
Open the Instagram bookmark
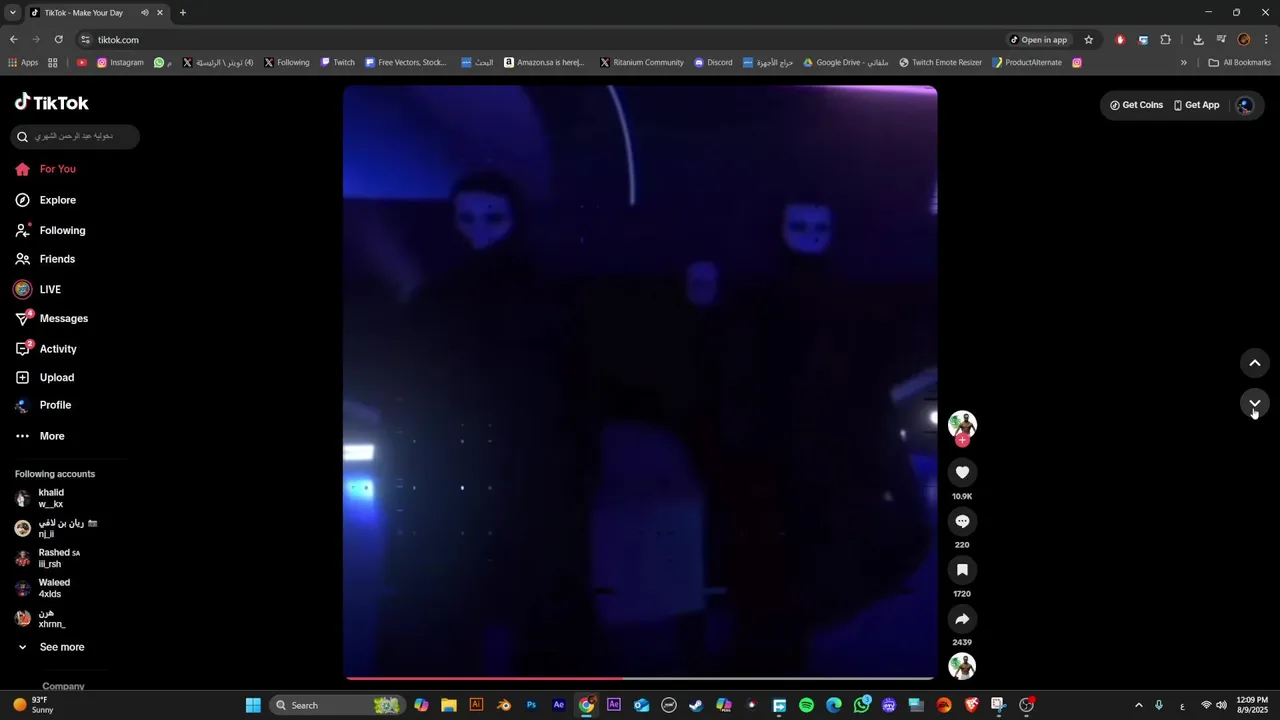point(120,62)
